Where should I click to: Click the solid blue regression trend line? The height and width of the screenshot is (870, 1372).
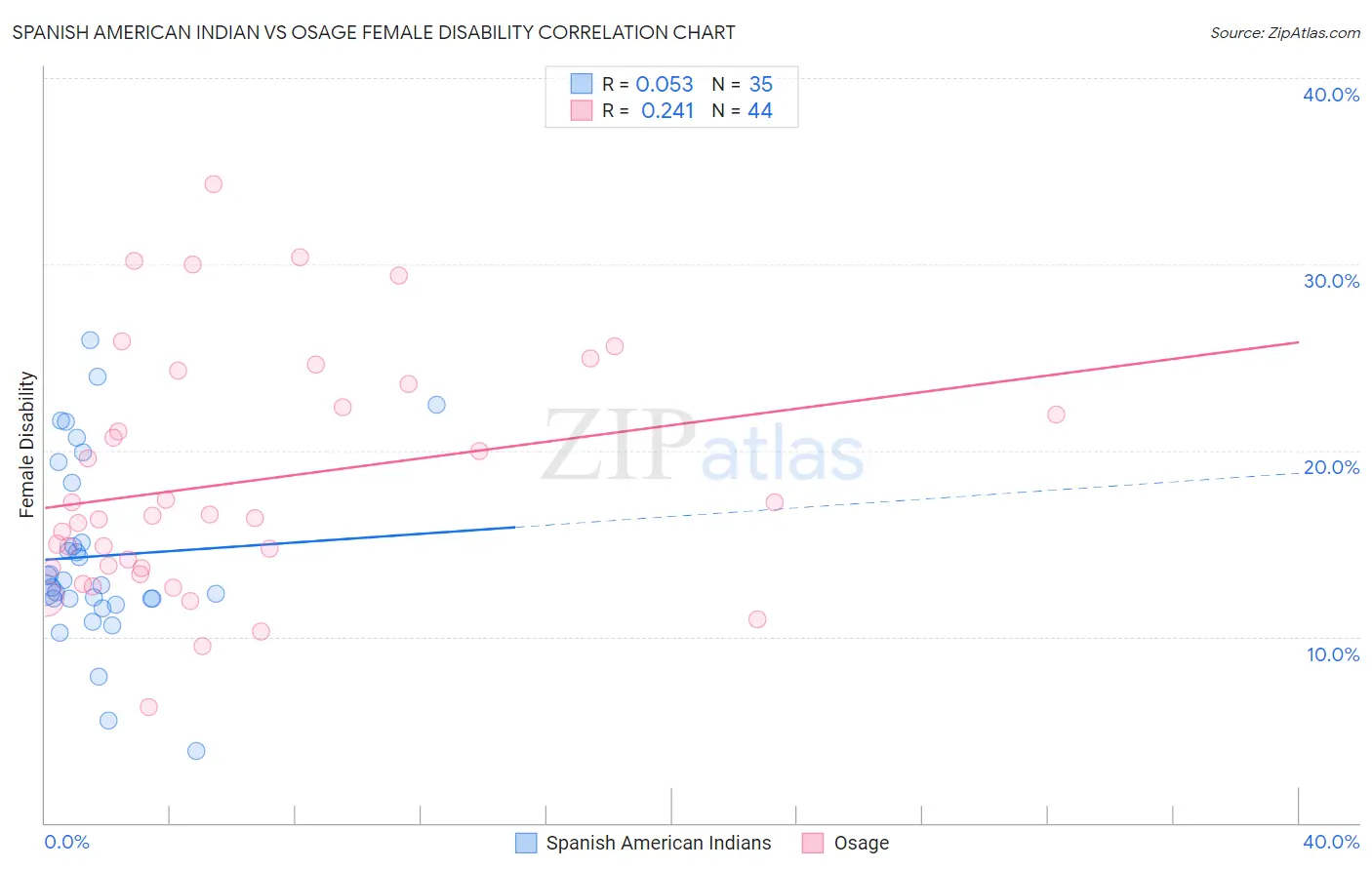(279, 543)
